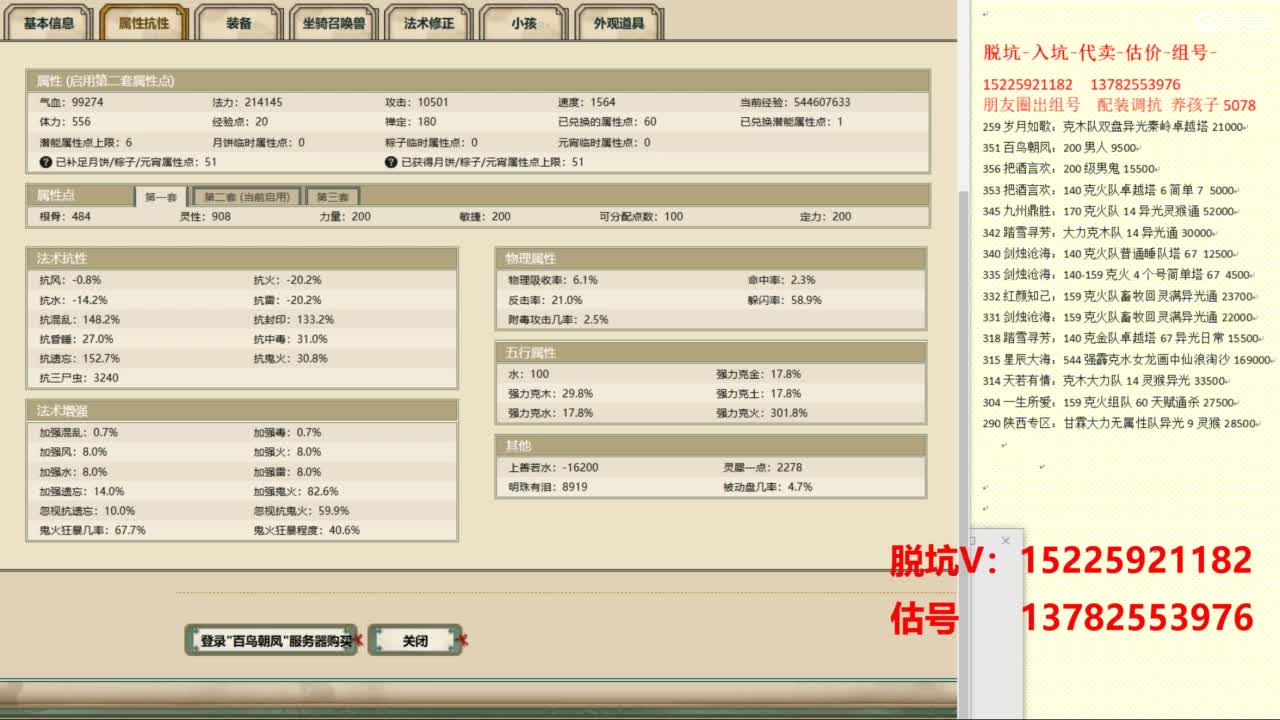Click the help icon beside 已补足月饼/粽子/元宵属性点

tap(45, 162)
